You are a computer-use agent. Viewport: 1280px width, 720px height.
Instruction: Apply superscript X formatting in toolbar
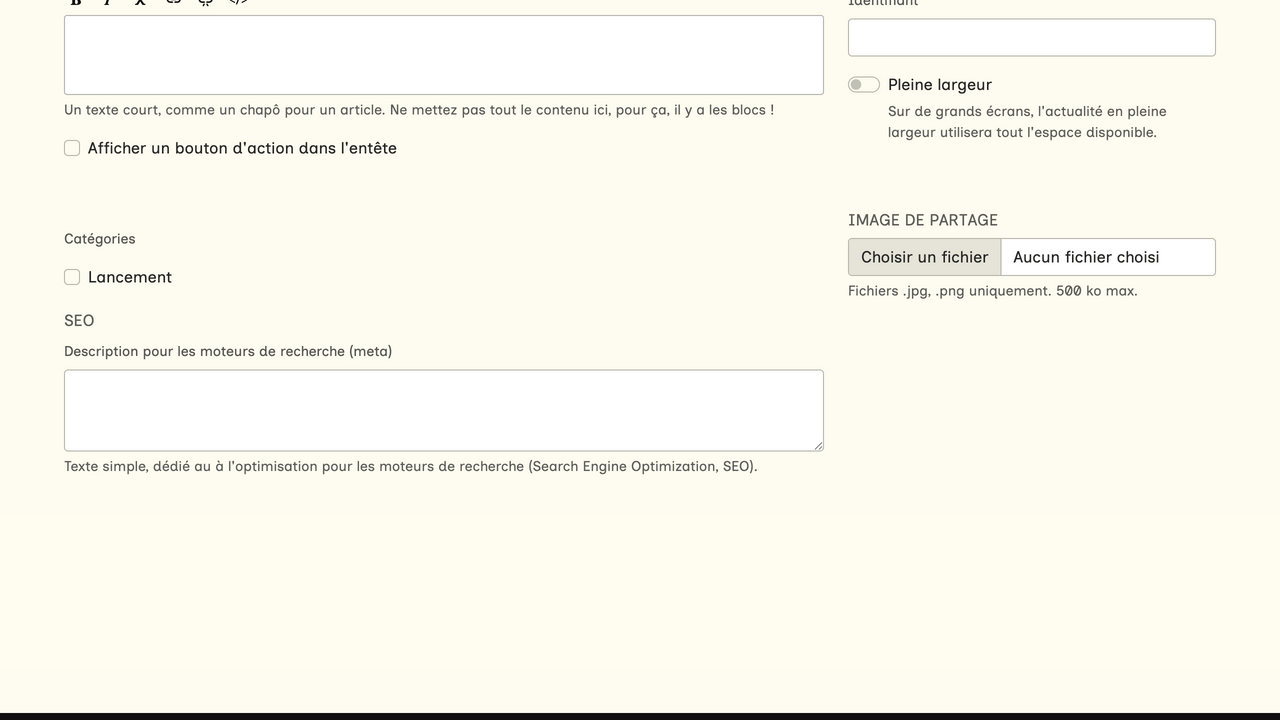click(140, 2)
